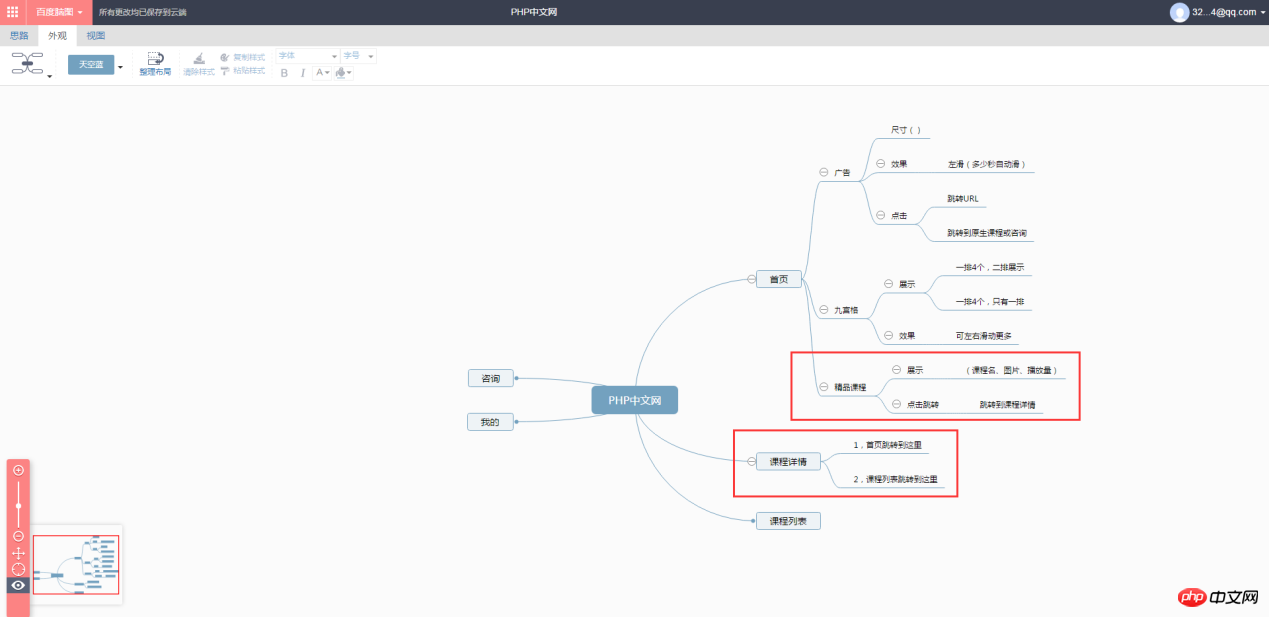
Task: Select the 跳转到原生课程或咨询 node
Action: (x=987, y=232)
